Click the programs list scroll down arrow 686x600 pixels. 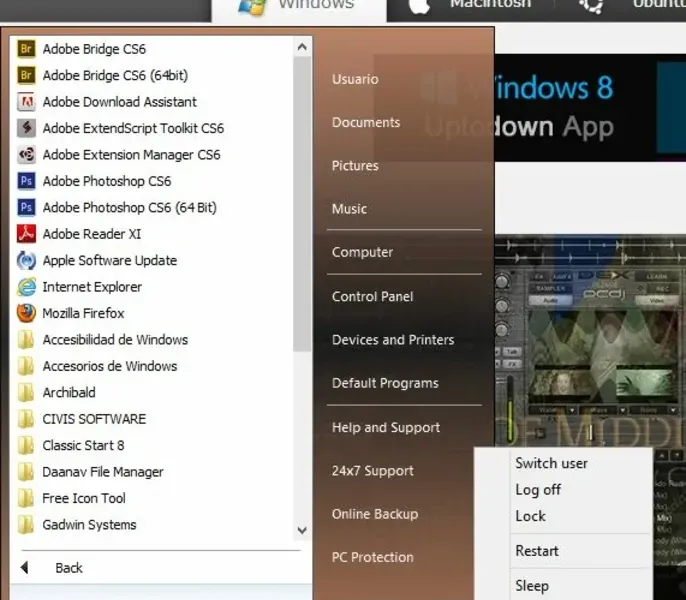(x=302, y=530)
